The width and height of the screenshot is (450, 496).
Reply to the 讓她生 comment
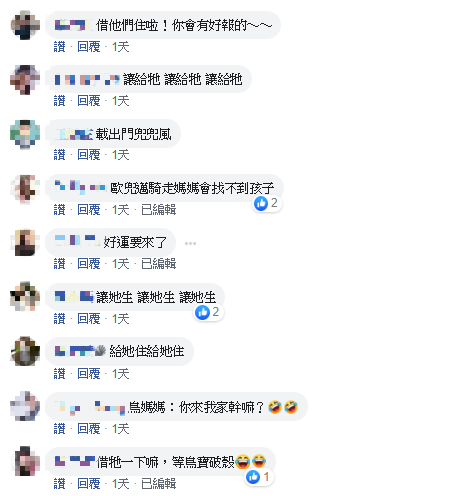tap(89, 319)
